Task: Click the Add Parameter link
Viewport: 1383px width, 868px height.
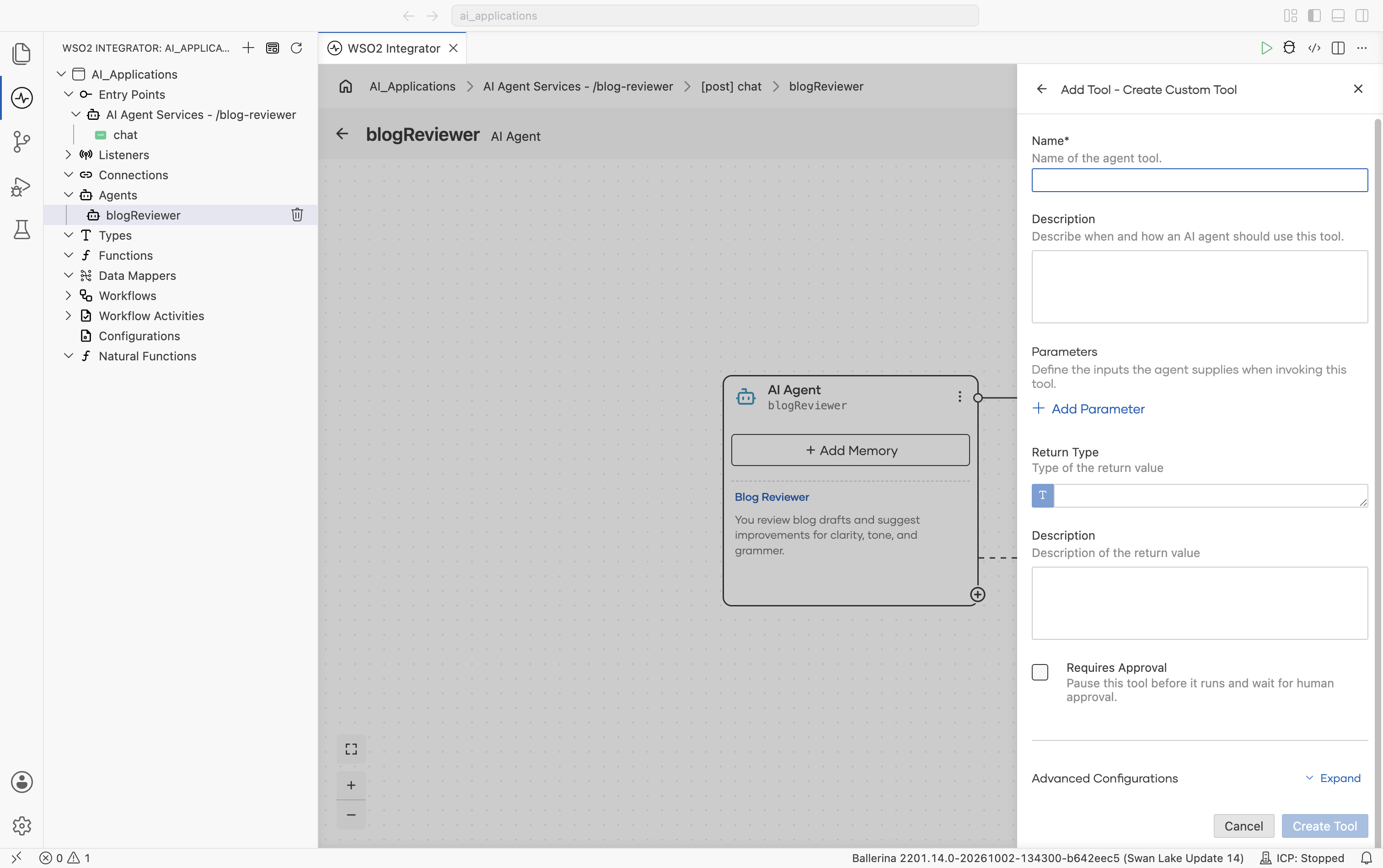Action: (1088, 409)
